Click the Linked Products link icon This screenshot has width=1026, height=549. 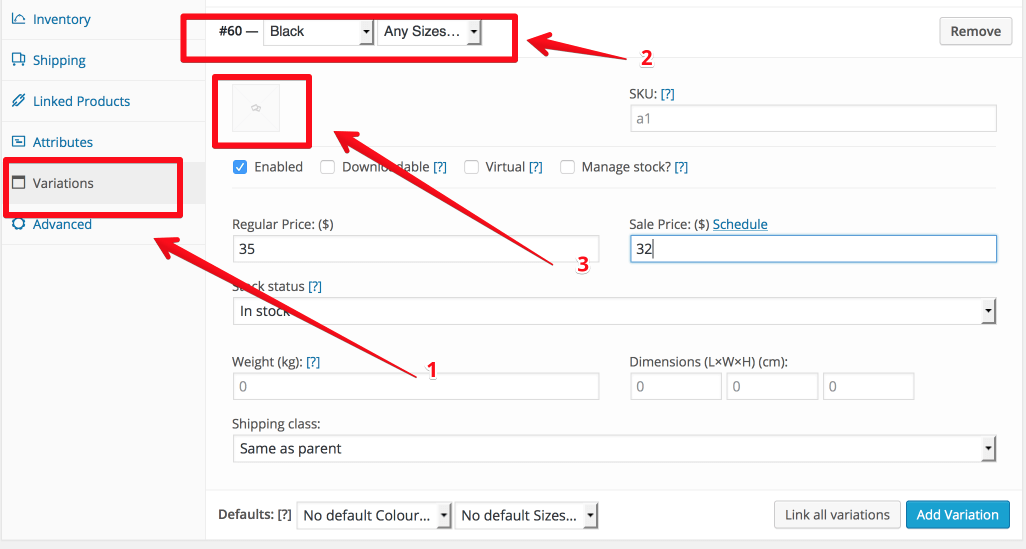[18, 101]
